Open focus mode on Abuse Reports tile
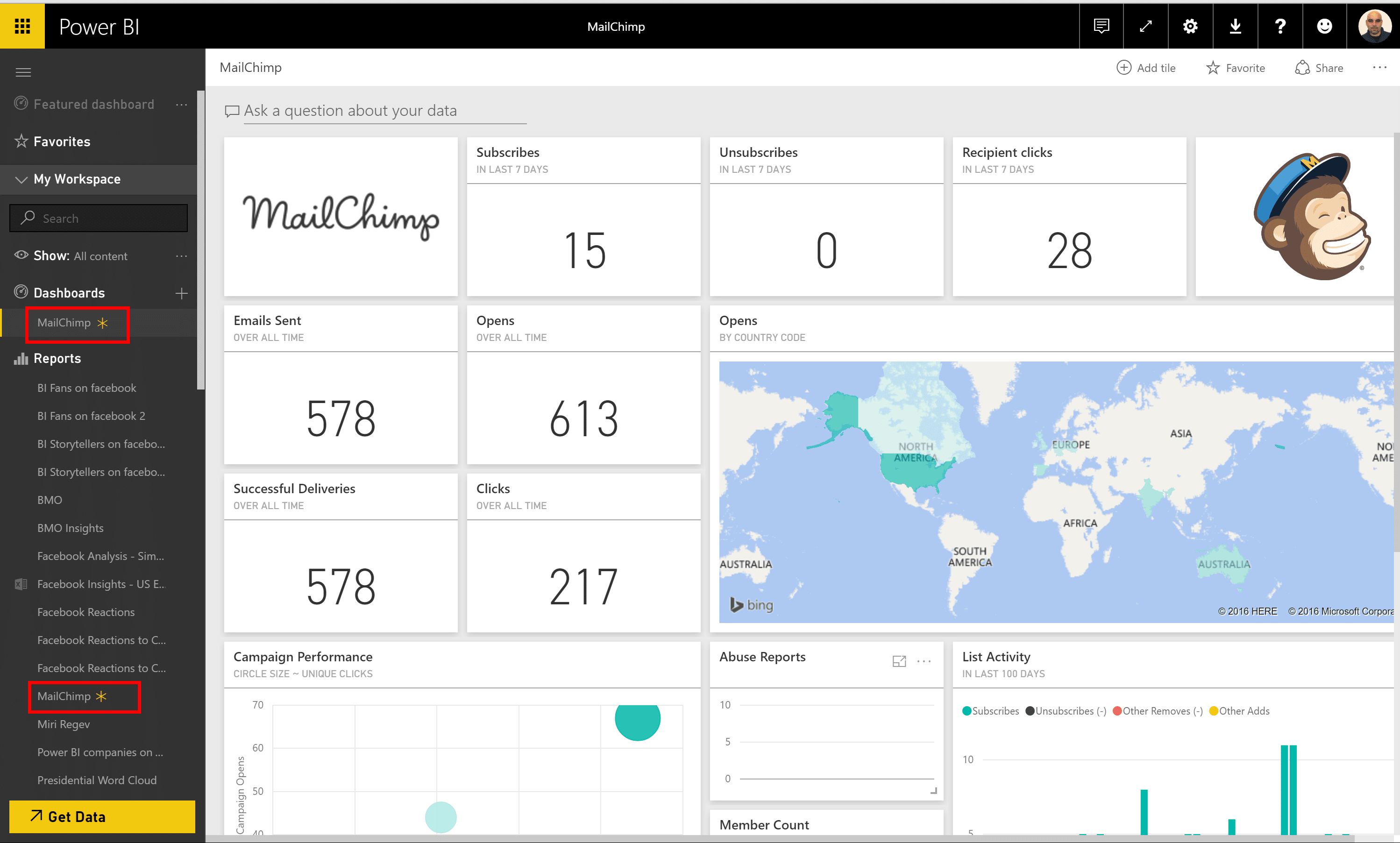This screenshot has height=843, width=1400. pos(899,661)
